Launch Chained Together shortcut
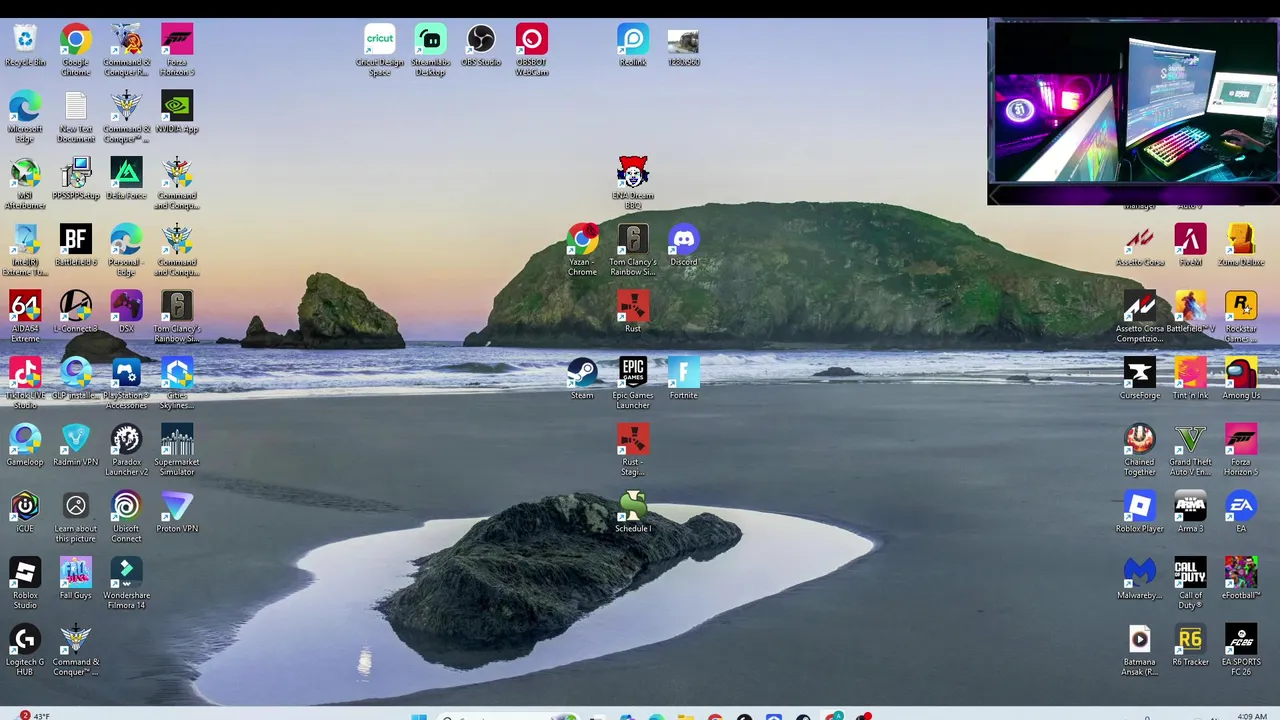 click(x=1140, y=450)
